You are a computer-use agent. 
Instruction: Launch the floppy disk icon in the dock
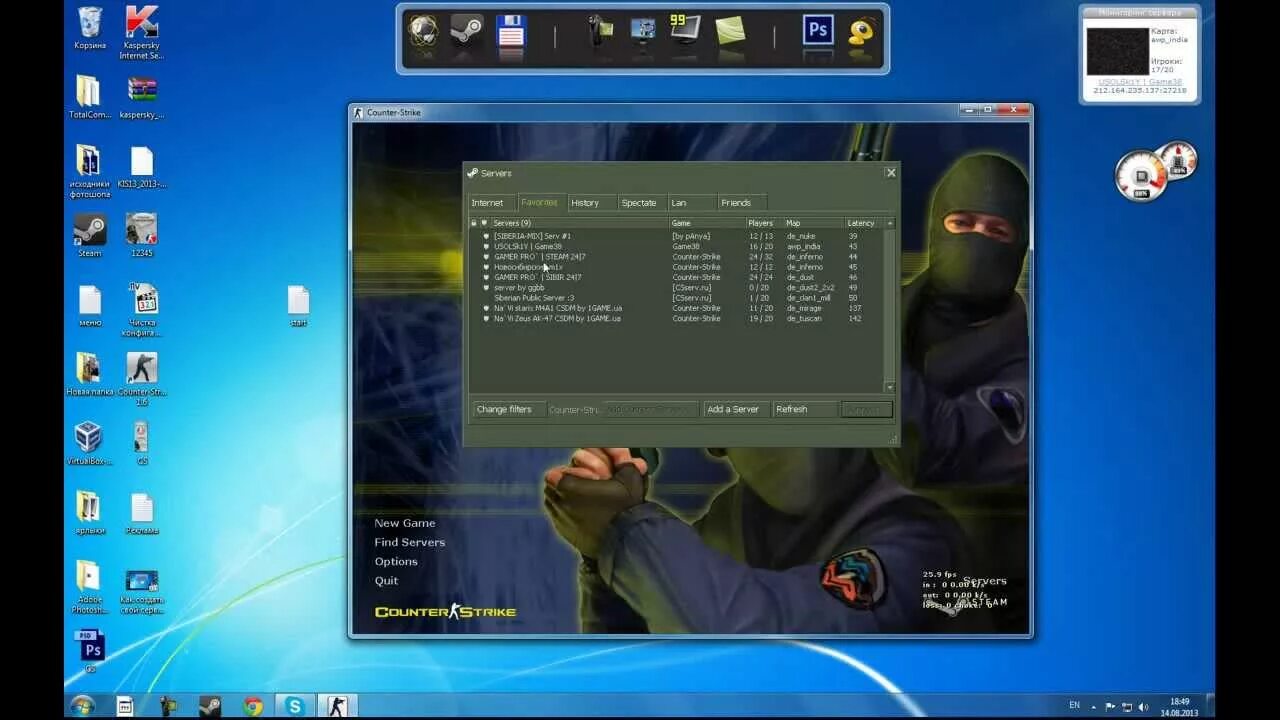coord(511,32)
